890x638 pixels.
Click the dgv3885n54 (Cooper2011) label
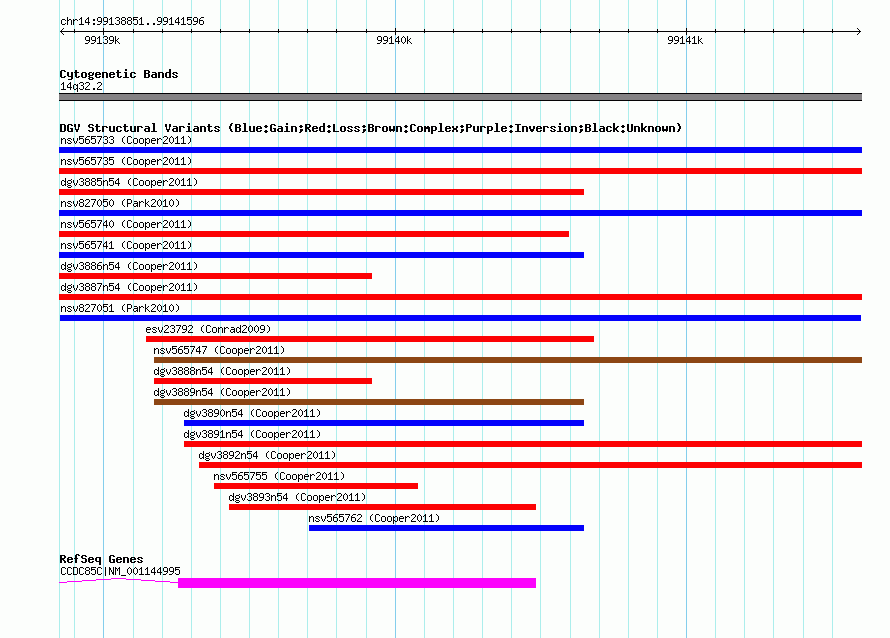(129, 182)
